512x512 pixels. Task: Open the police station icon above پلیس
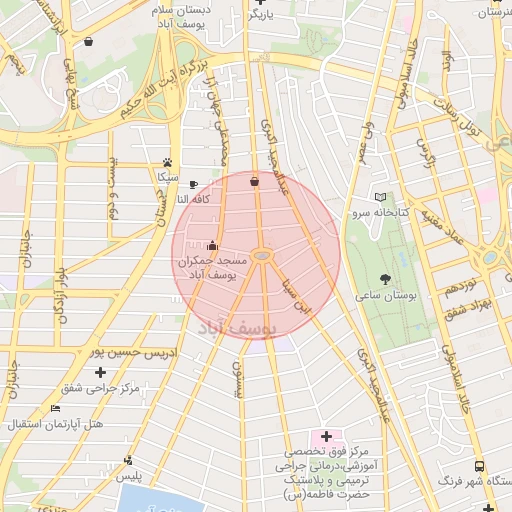click(128, 460)
